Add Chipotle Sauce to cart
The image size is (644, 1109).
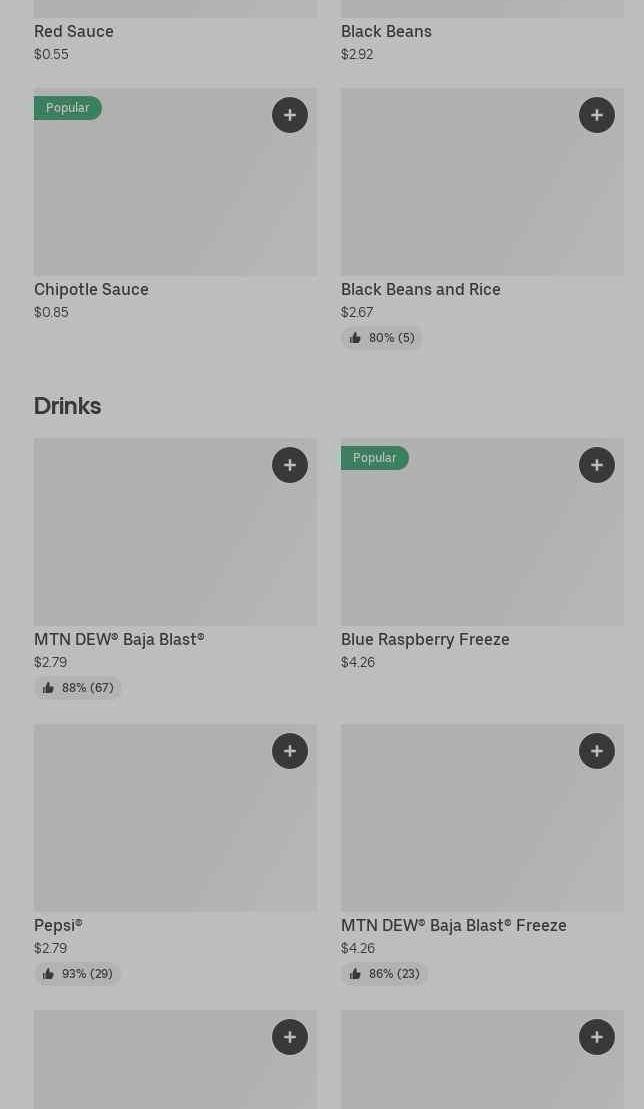point(290,115)
